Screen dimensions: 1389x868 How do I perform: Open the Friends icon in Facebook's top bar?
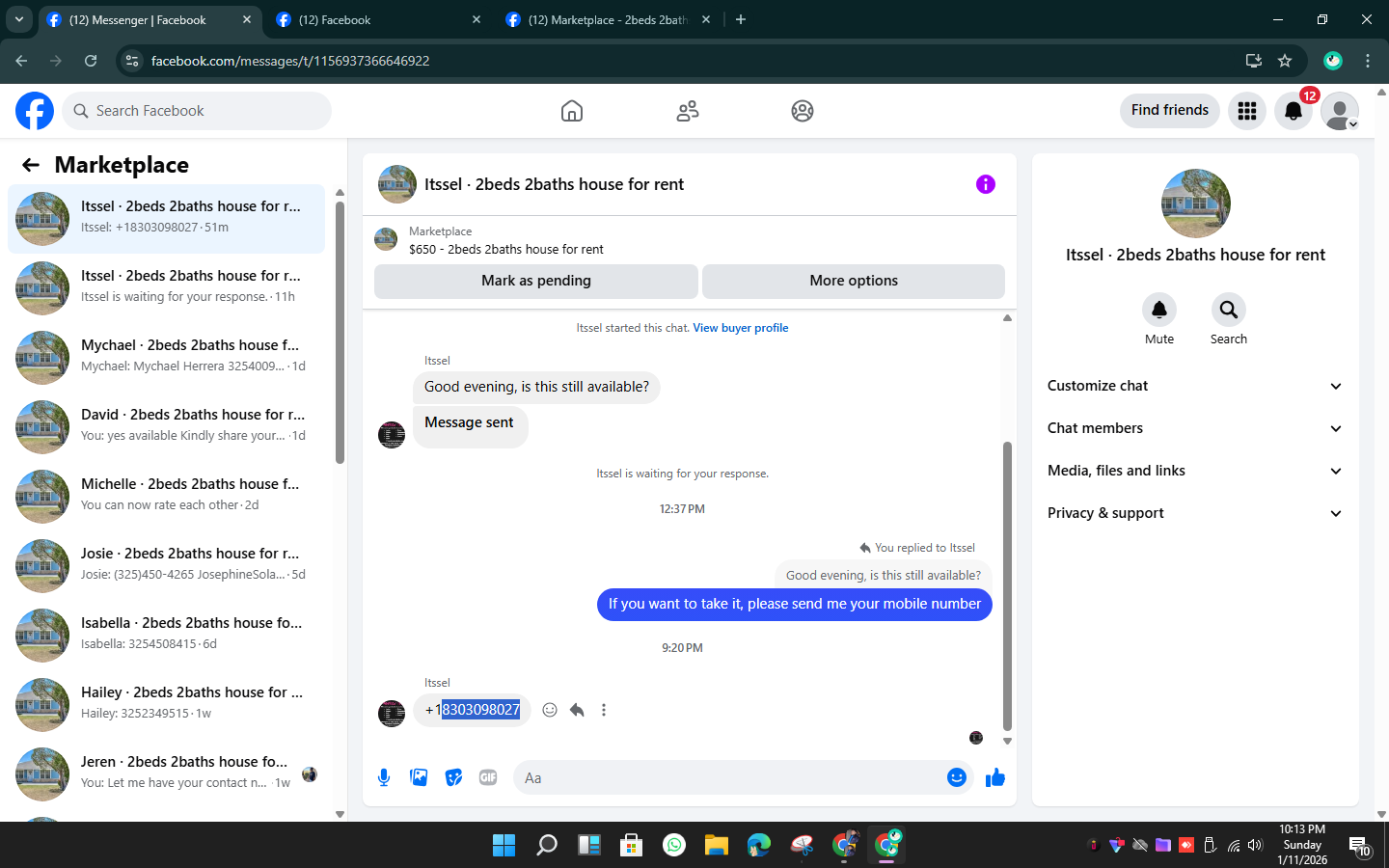[x=688, y=111]
